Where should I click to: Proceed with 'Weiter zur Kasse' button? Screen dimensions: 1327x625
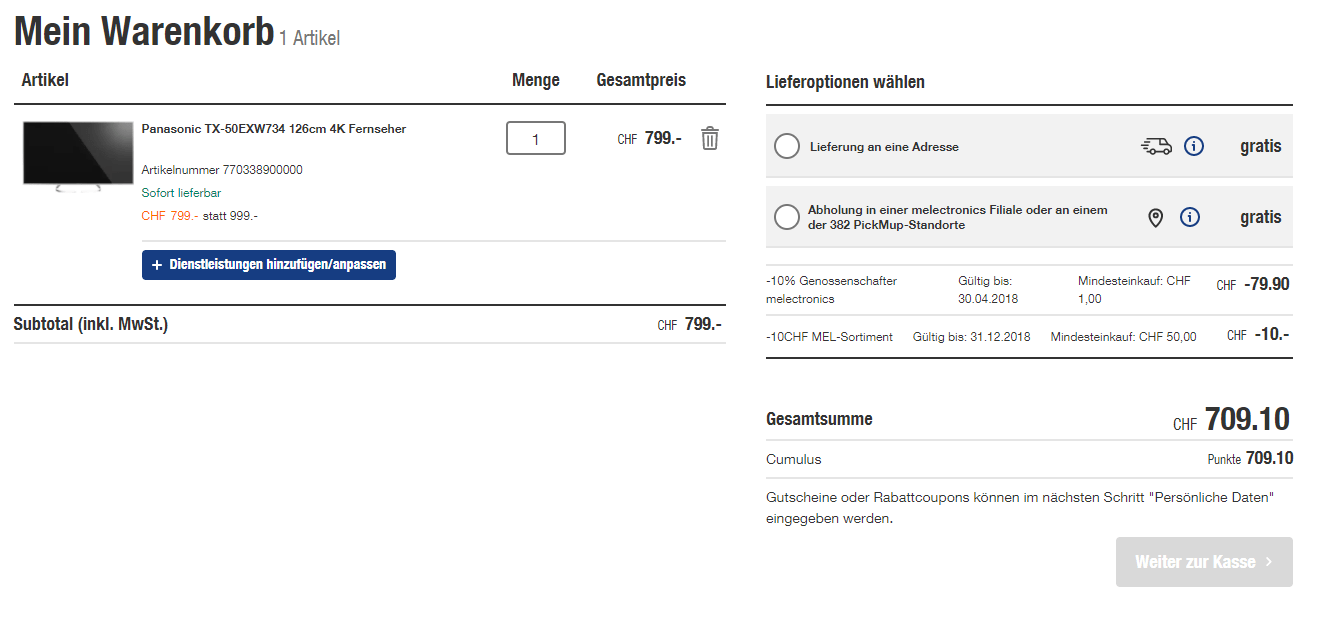pos(1203,562)
